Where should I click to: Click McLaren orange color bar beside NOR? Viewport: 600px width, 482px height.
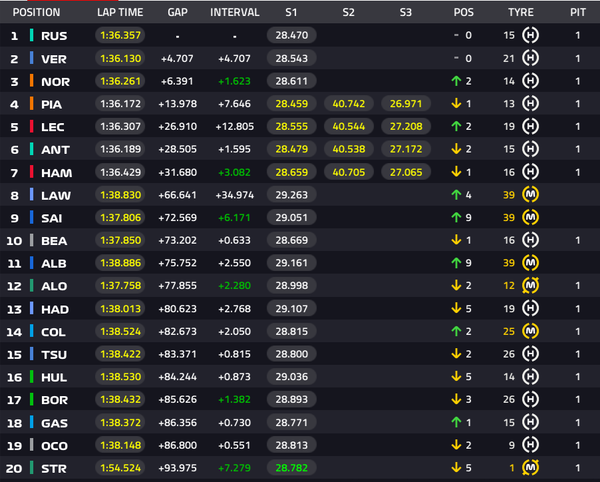[x=32, y=80]
